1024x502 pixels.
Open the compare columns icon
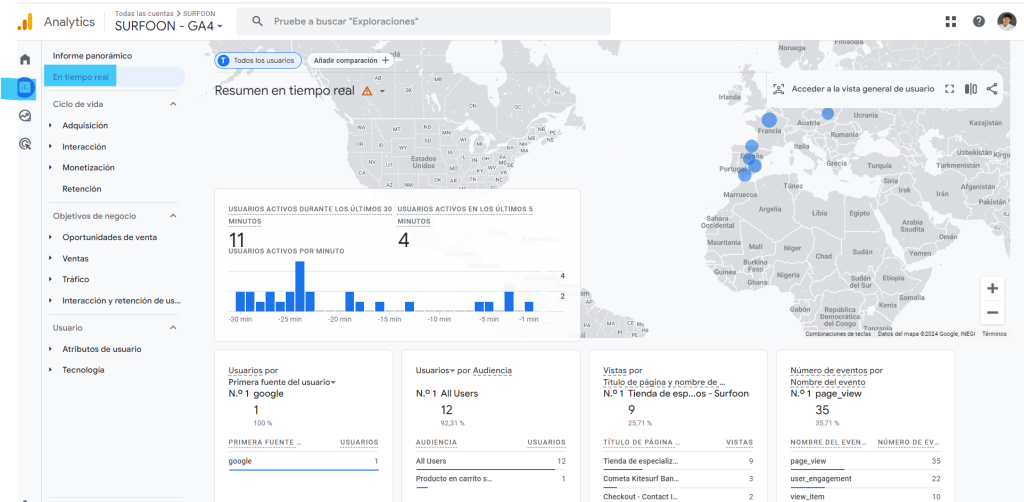click(971, 89)
